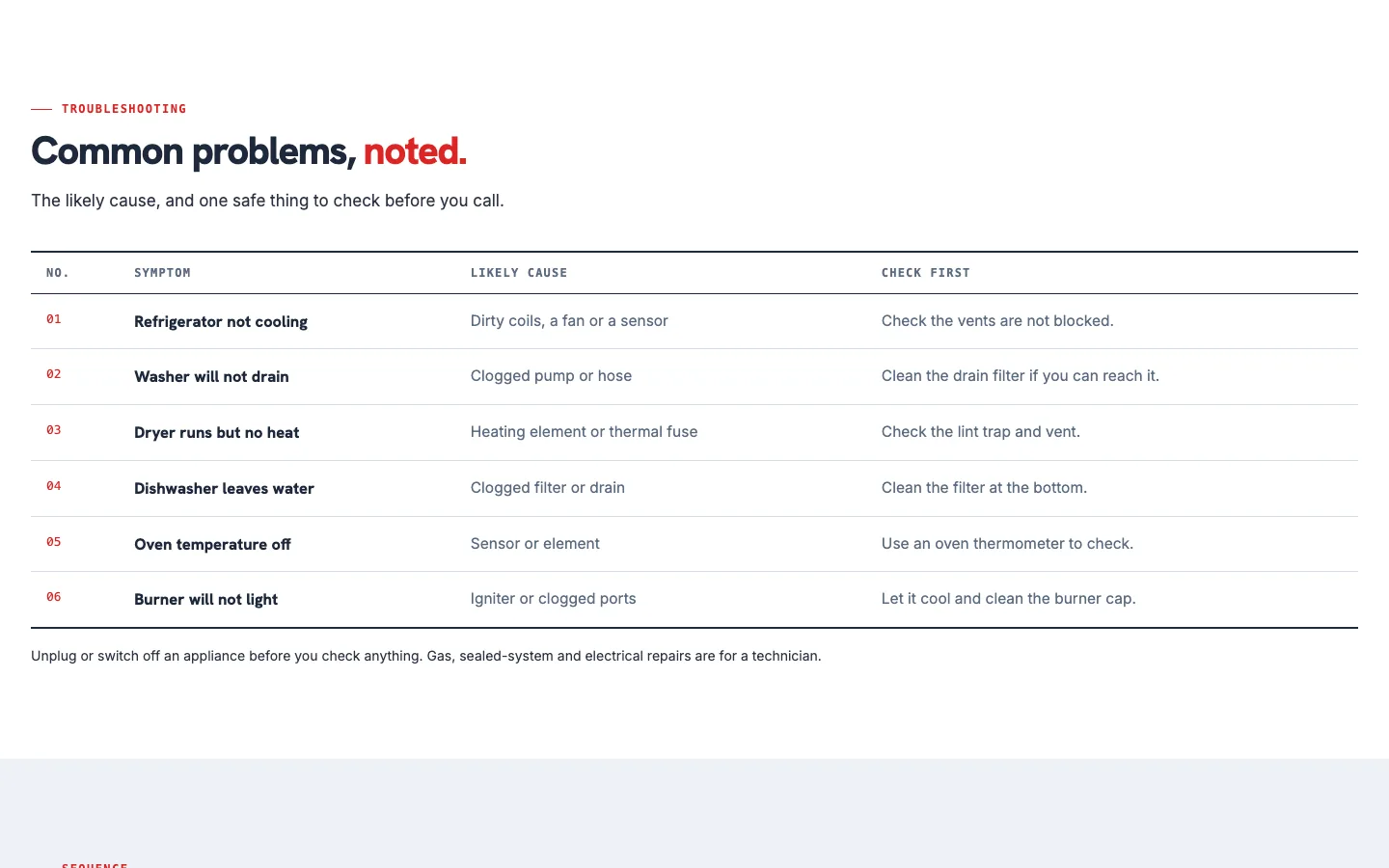
Task: Select 'Dishwasher leaves water' symptom text
Action: click(224, 488)
